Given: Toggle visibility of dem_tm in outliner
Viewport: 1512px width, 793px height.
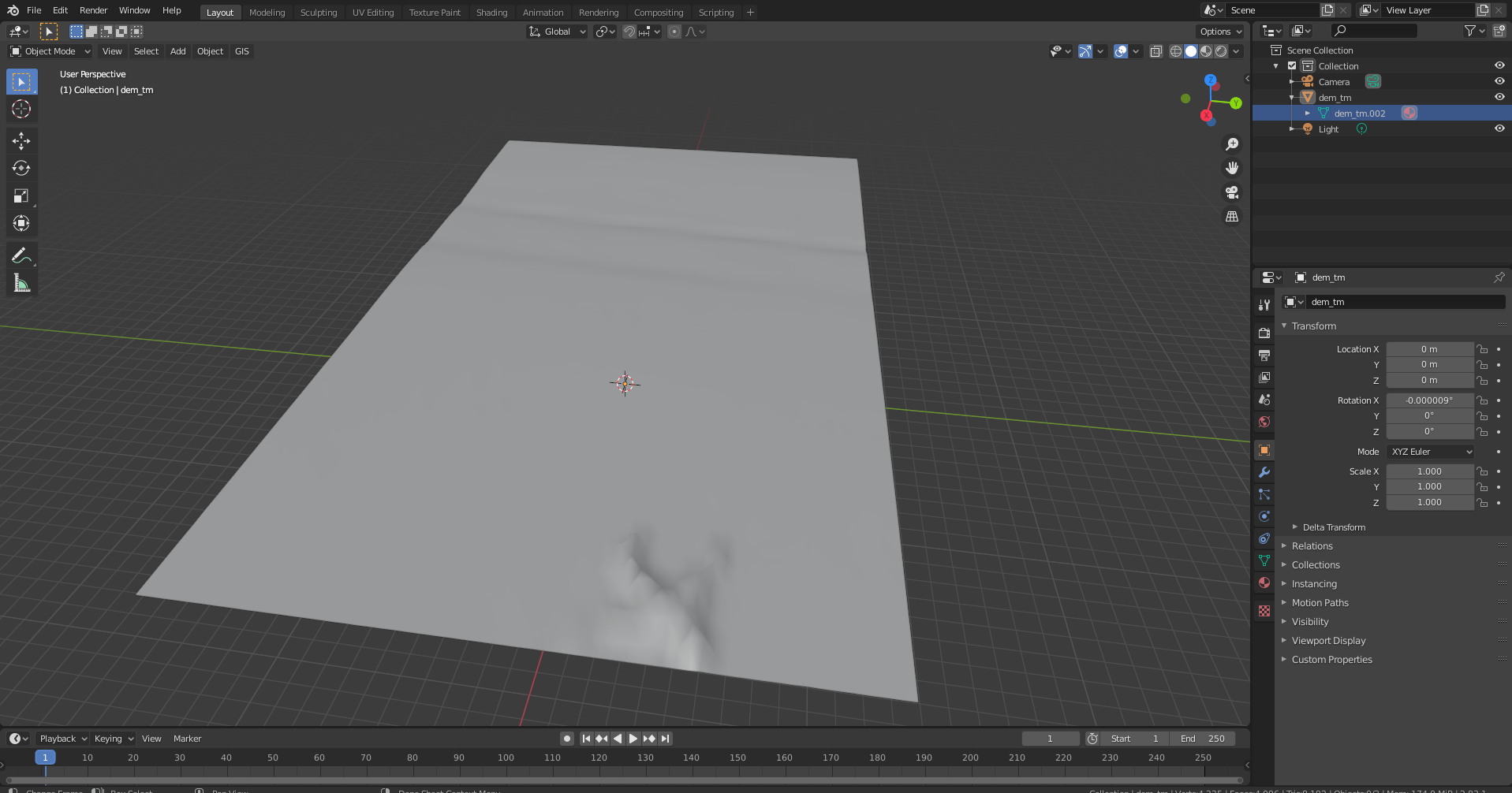Looking at the screenshot, I should (x=1499, y=97).
